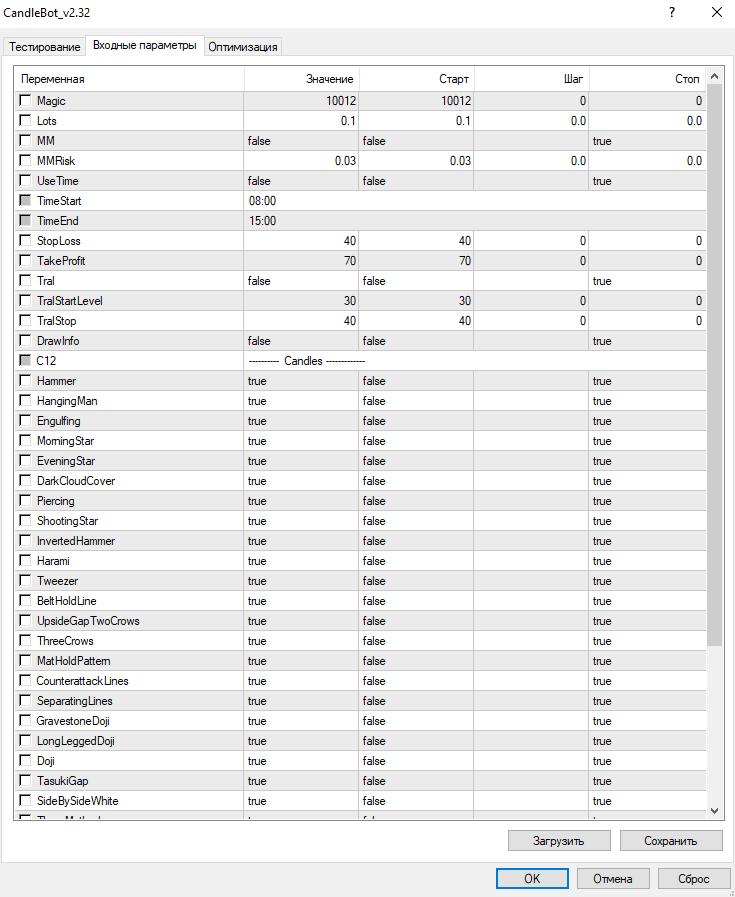Screen dimensions: 735x897
Task: Click the Отмена button
Action: [612, 879]
